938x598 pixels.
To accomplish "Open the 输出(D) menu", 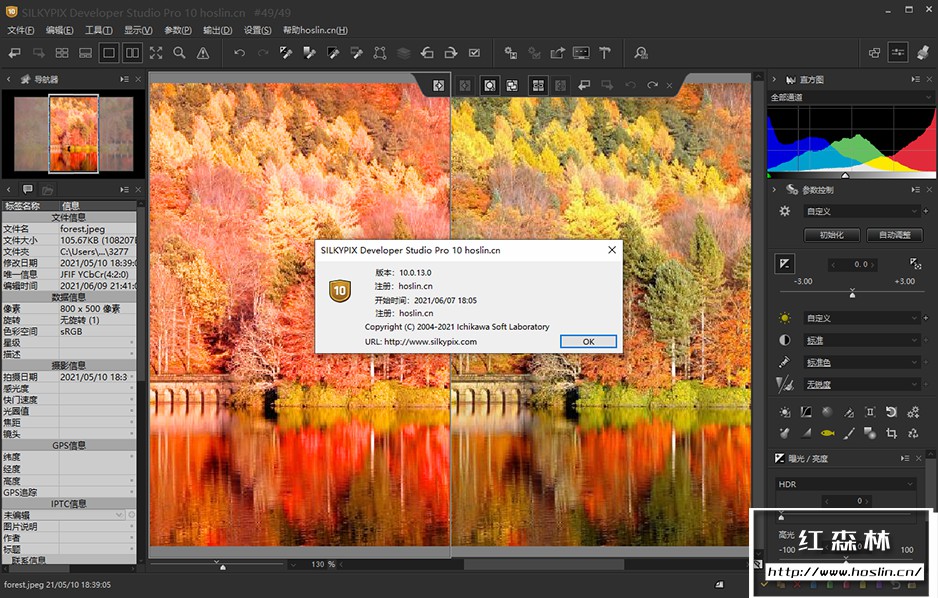I will [x=217, y=30].
